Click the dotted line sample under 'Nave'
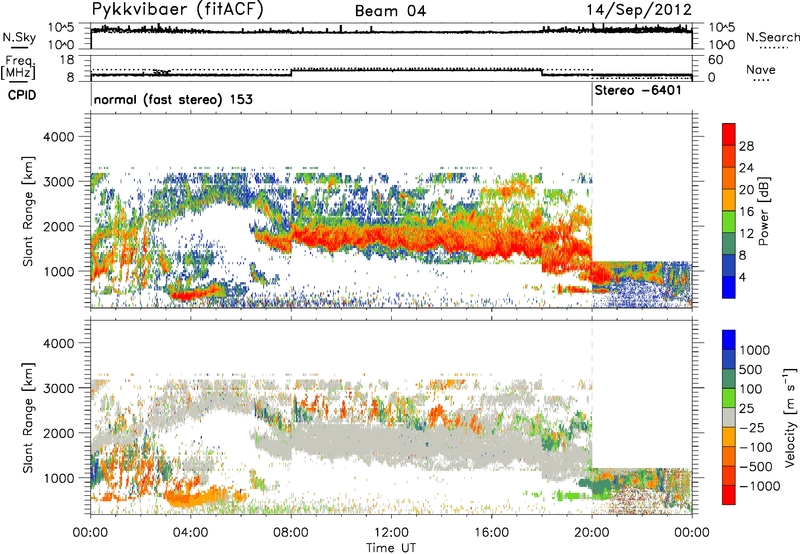800x554 pixels. (x=762, y=81)
